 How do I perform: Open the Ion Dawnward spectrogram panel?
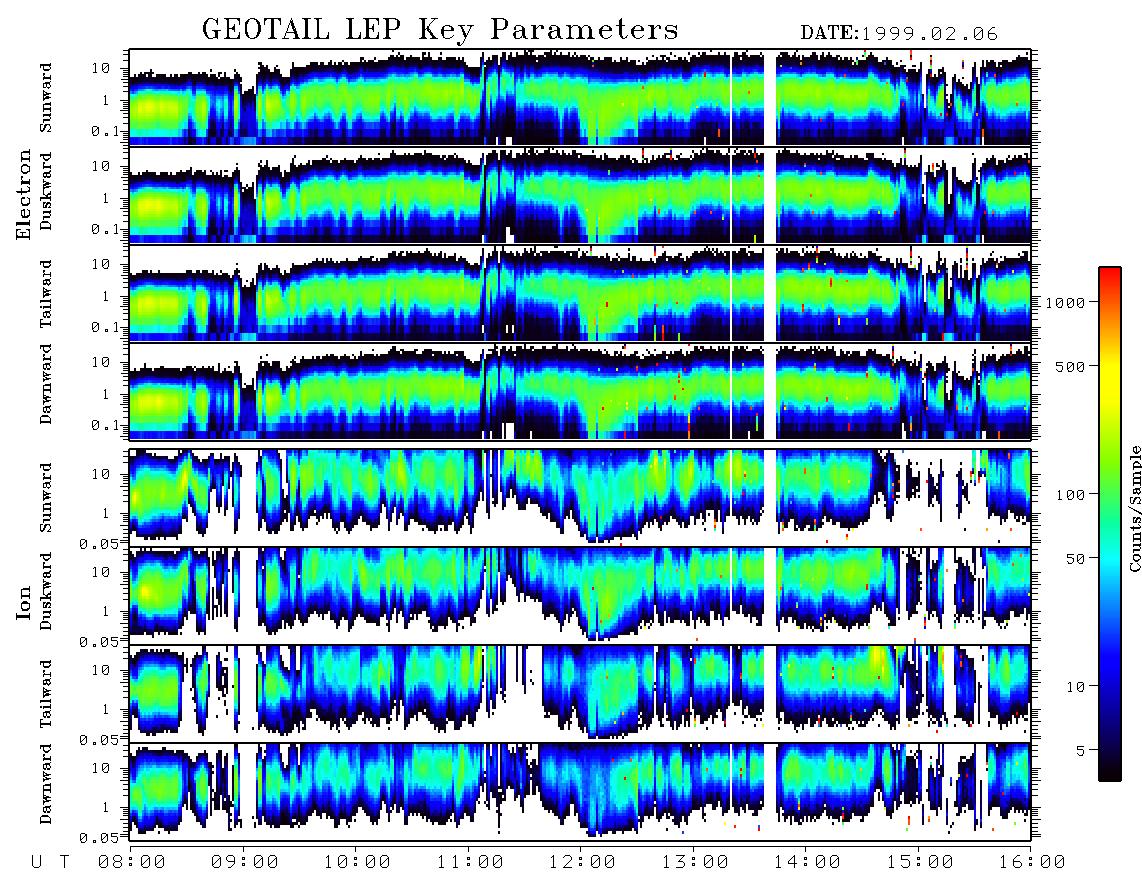pyautogui.click(x=580, y=791)
